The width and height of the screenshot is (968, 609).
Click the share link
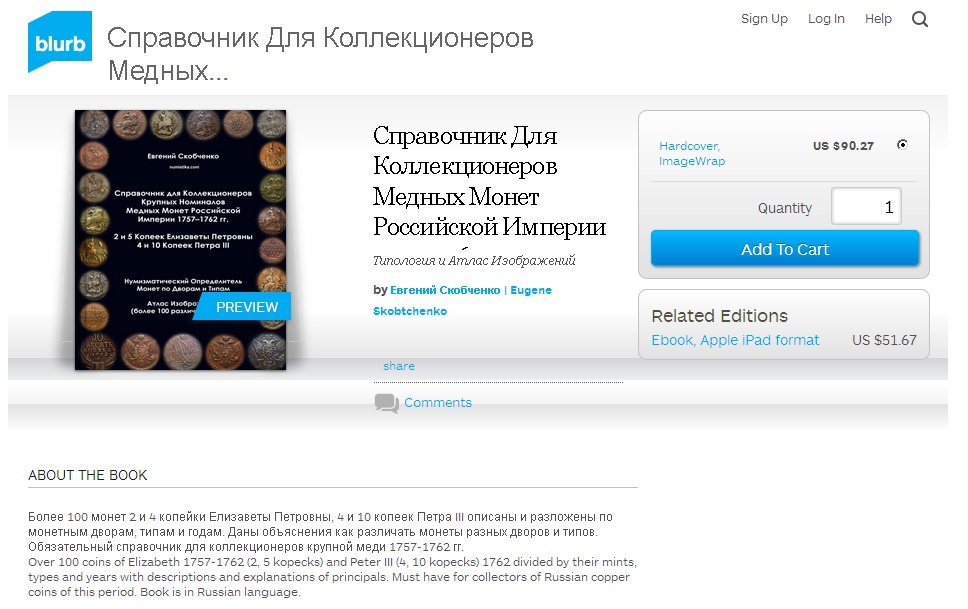[x=399, y=366]
